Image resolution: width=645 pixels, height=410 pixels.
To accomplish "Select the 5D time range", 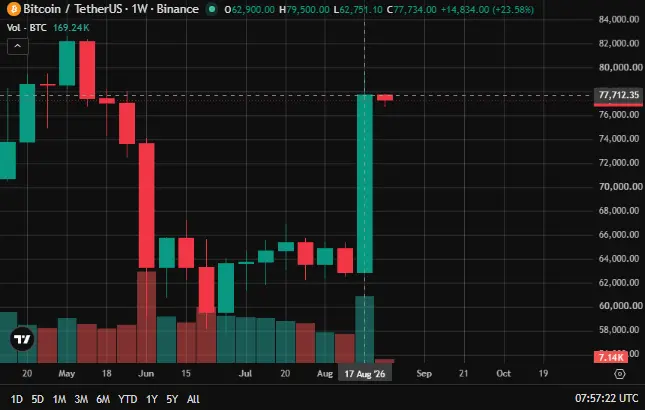I will pos(37,399).
